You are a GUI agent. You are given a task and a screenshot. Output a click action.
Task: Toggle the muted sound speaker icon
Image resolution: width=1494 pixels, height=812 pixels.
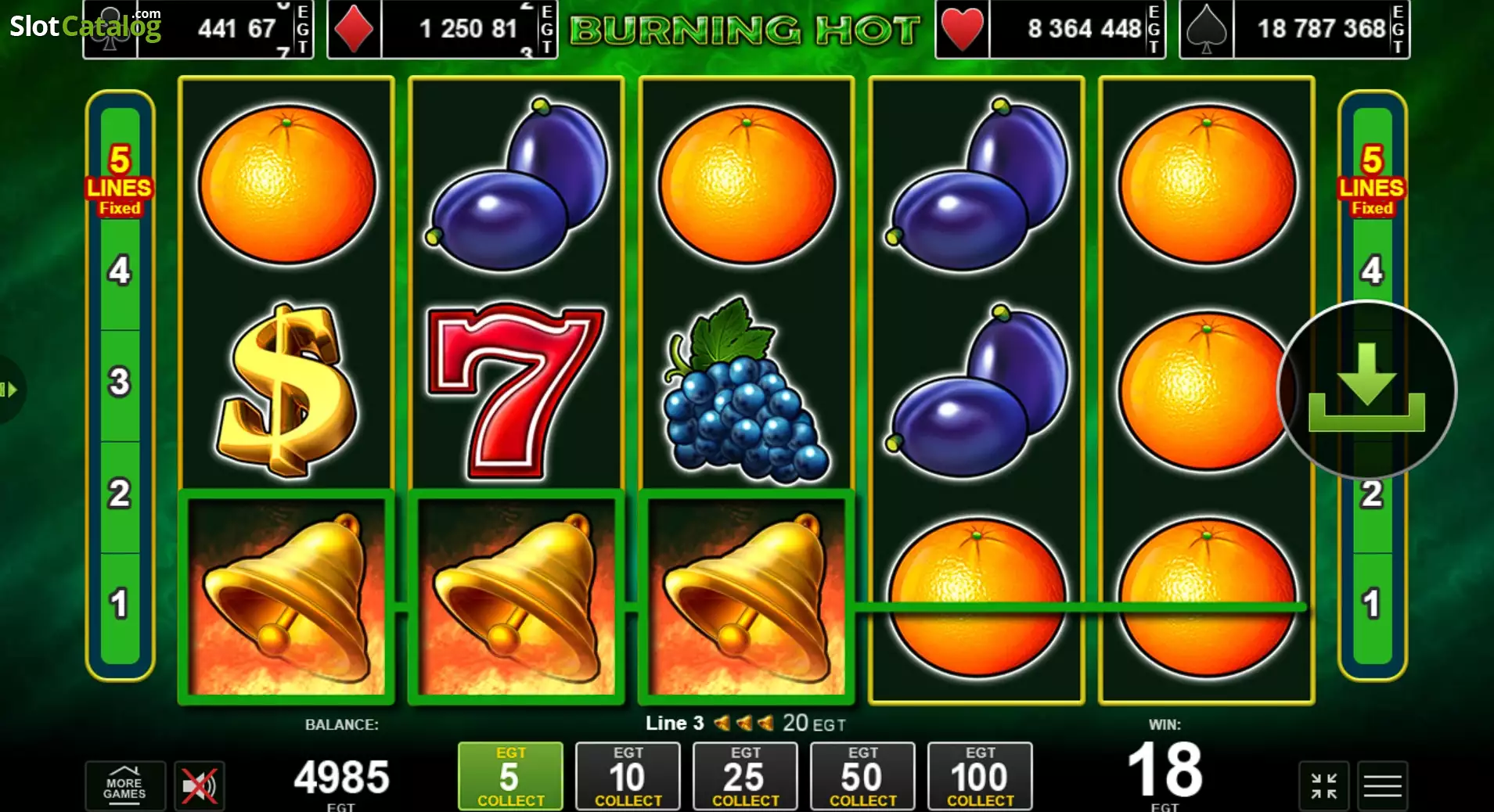click(200, 785)
